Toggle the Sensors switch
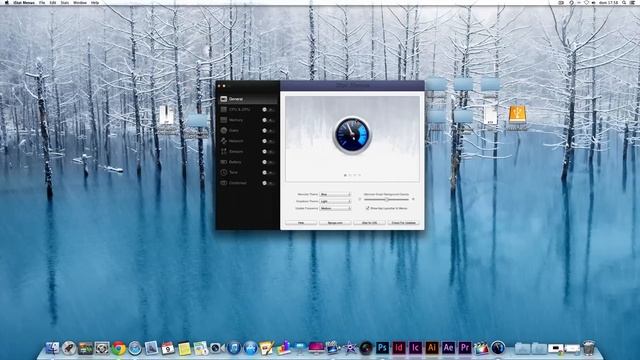The height and width of the screenshot is (360, 640). coord(268,151)
